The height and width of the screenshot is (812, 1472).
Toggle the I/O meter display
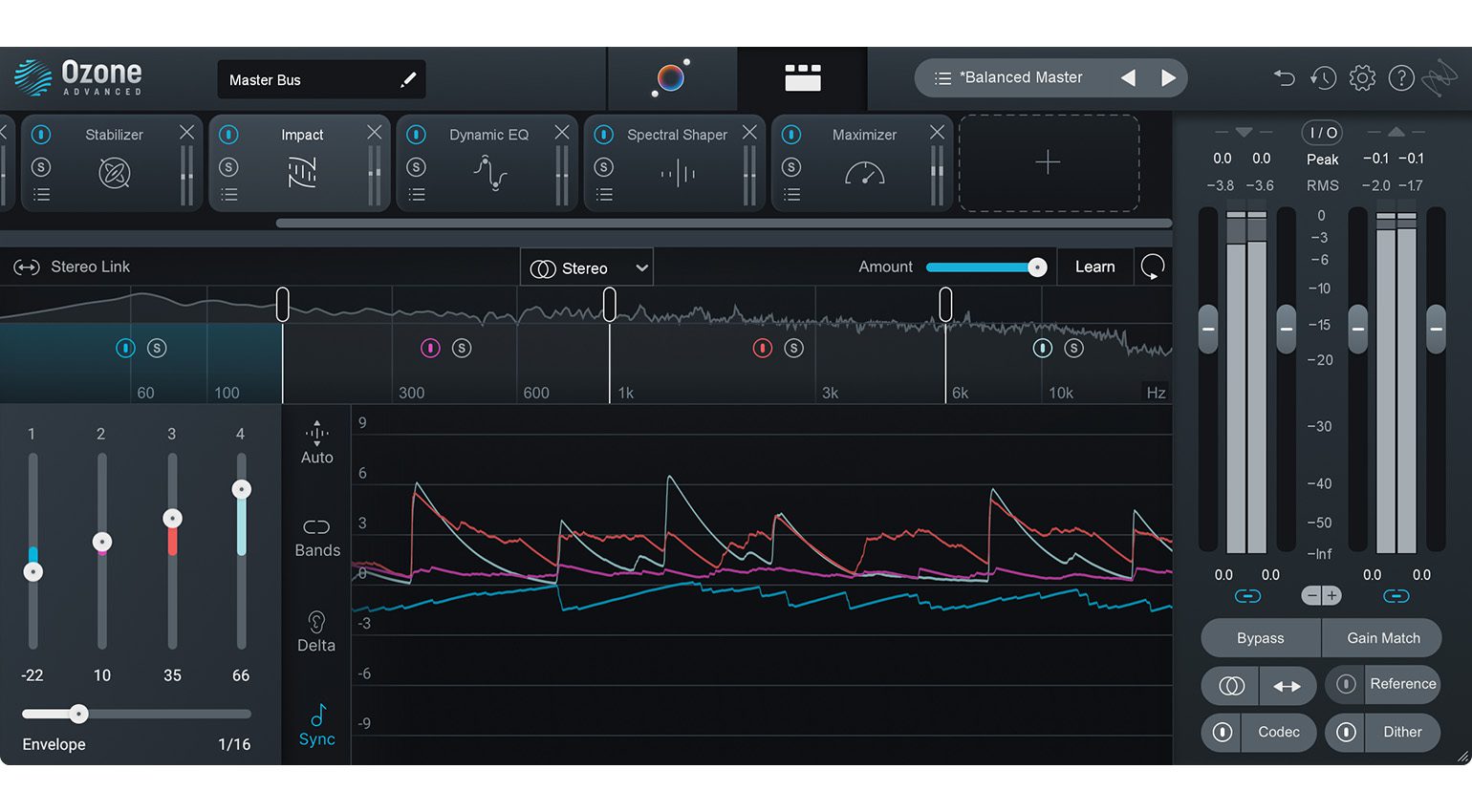1322,133
